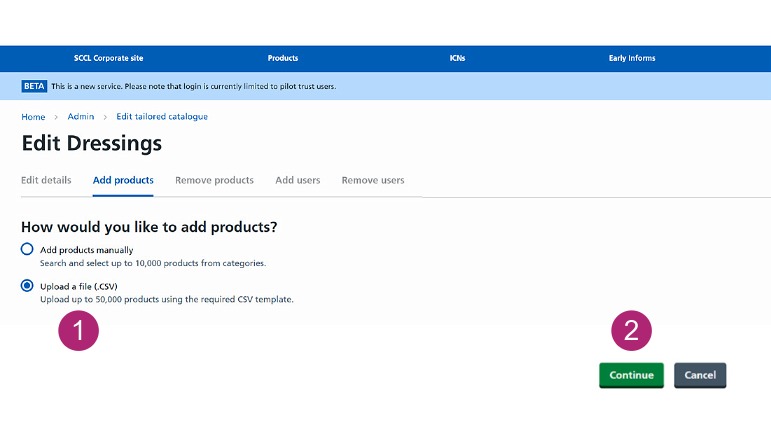Open the Add users tab
771x439 pixels.
297,180
